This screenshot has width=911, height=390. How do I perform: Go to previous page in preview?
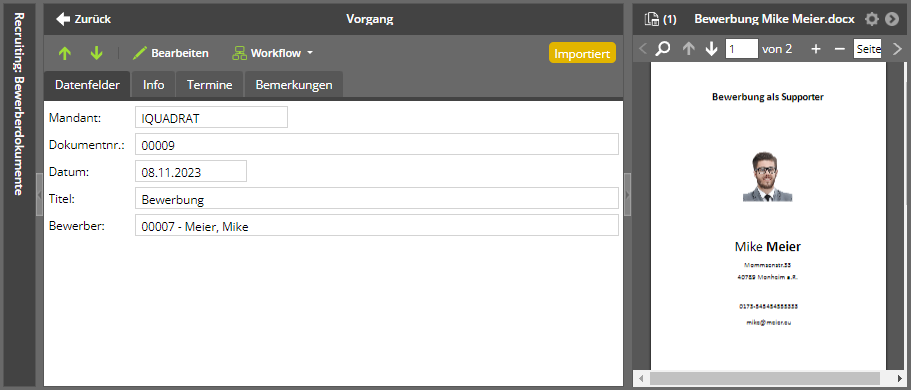tap(688, 49)
